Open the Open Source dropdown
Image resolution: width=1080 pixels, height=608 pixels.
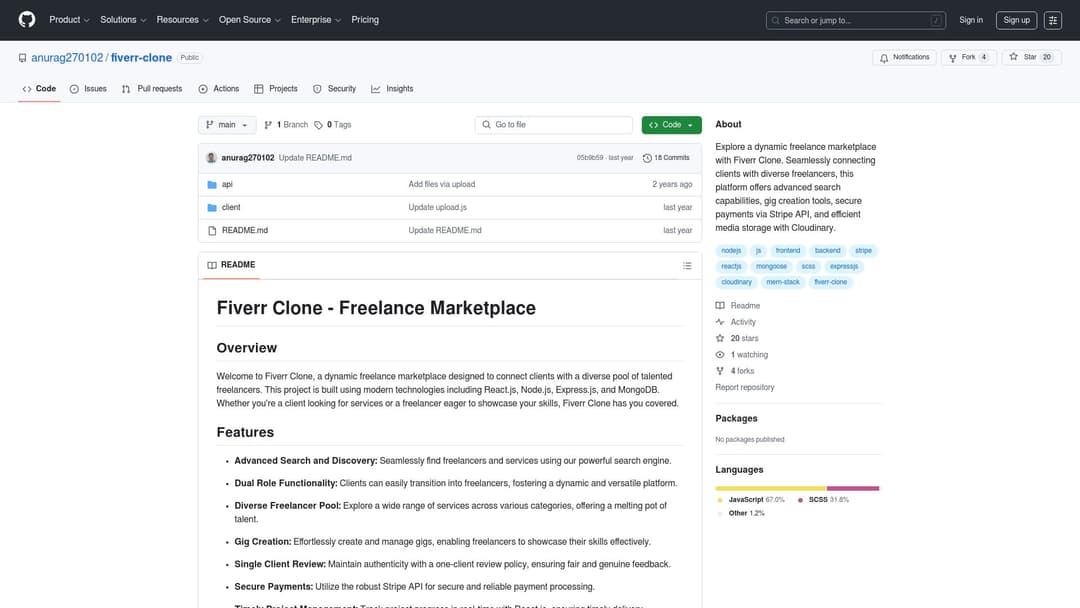[x=250, y=20]
